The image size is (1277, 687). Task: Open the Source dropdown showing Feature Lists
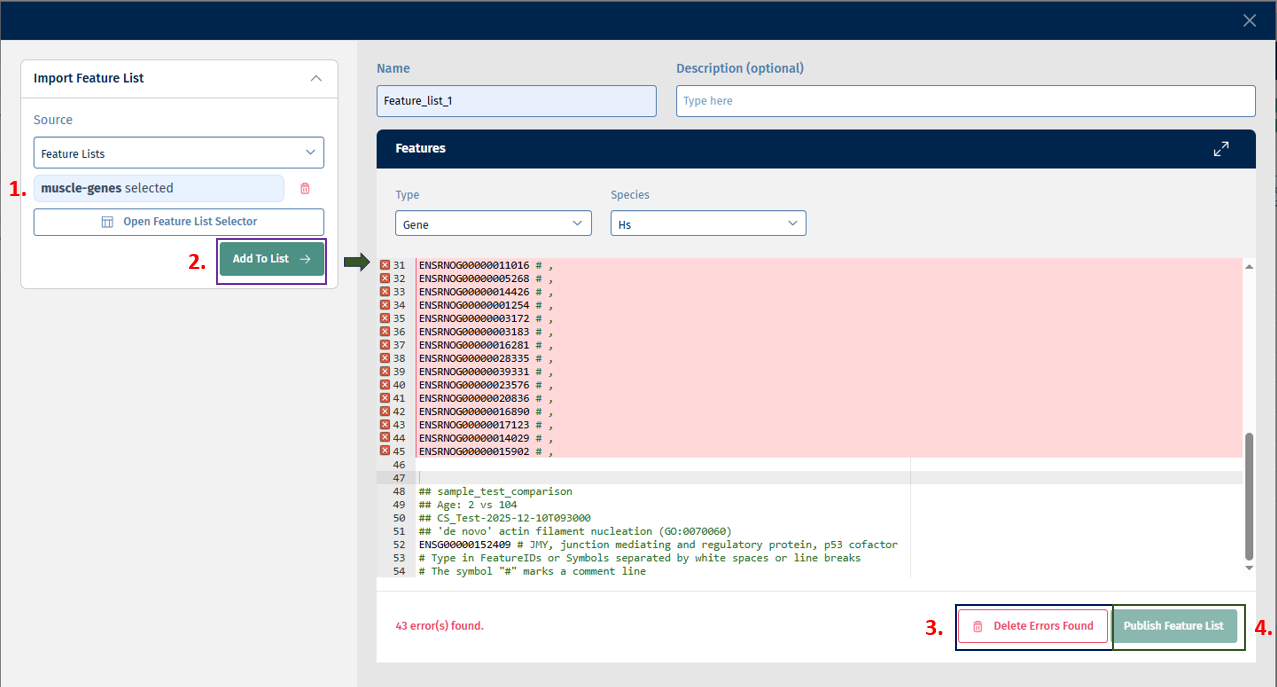tap(179, 153)
